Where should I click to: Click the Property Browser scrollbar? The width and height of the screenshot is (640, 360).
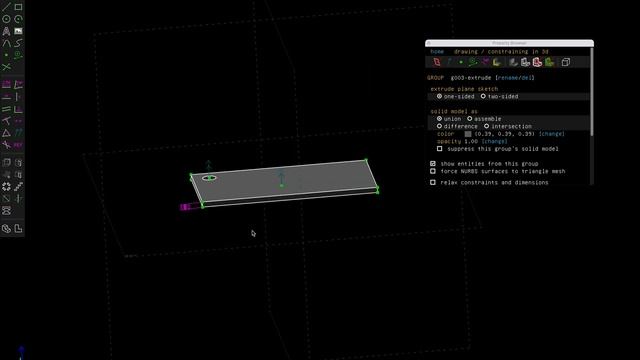592,92
